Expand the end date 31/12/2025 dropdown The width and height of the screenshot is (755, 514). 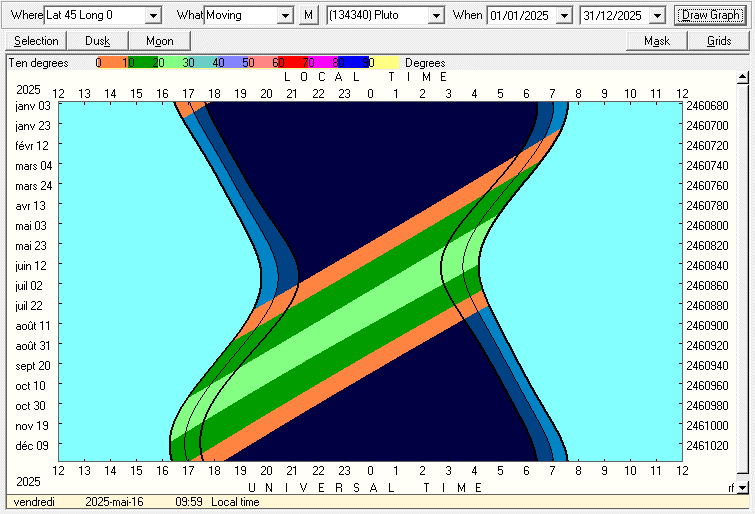(657, 15)
